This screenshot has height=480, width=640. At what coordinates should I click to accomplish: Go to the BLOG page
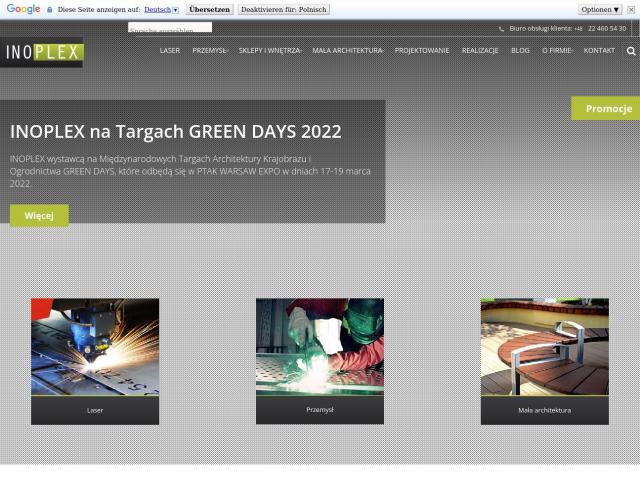pos(520,51)
